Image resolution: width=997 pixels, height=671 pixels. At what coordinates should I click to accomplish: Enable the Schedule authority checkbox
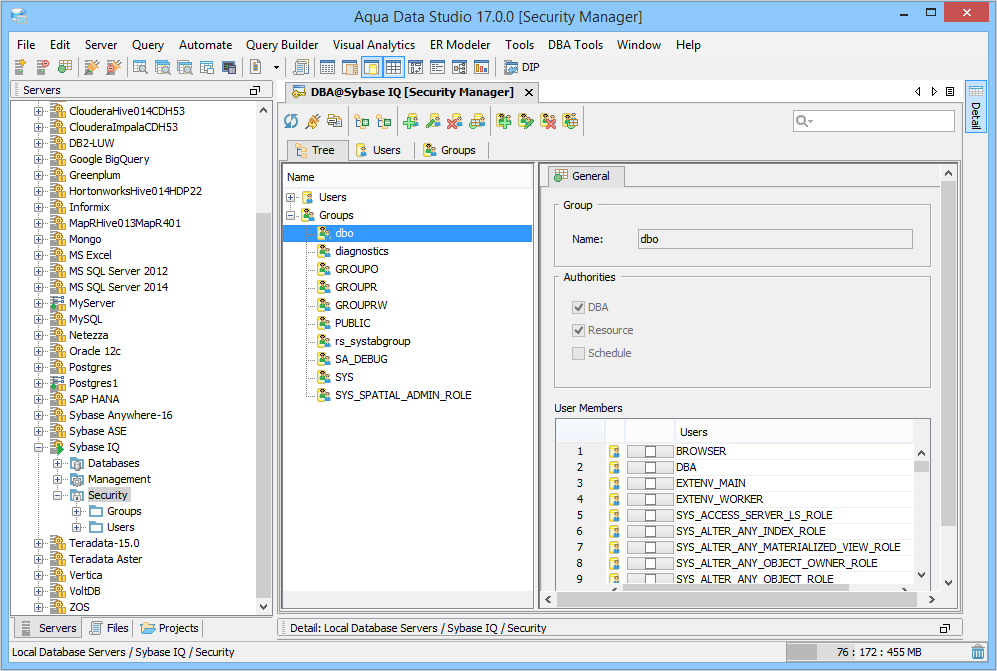[578, 353]
